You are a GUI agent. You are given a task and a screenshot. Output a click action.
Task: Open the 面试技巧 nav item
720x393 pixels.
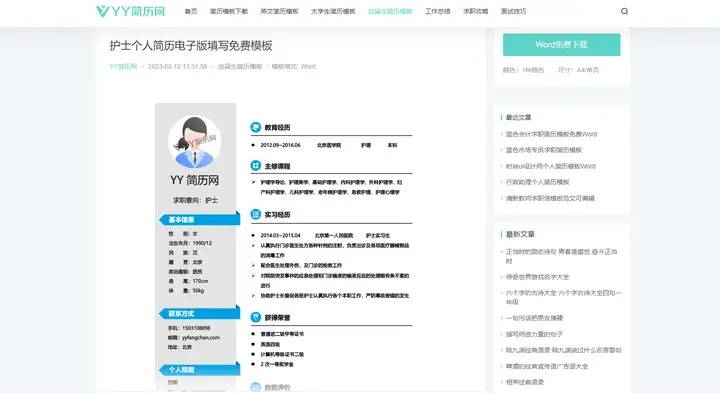[513, 11]
